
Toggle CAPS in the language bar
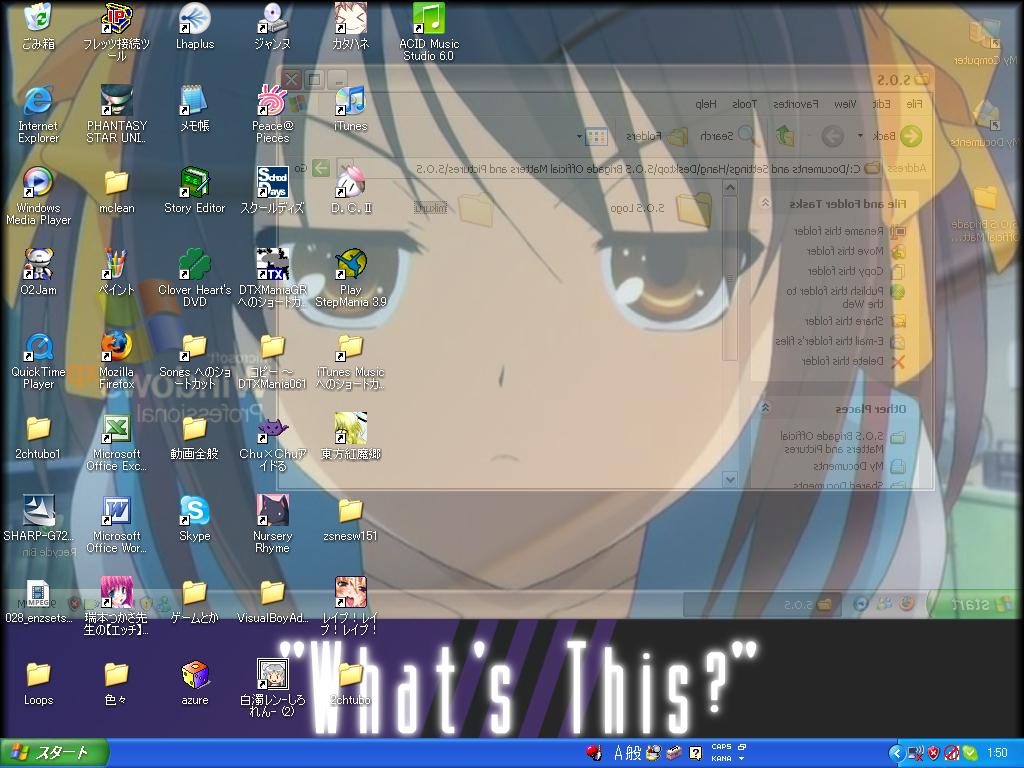pos(722,747)
